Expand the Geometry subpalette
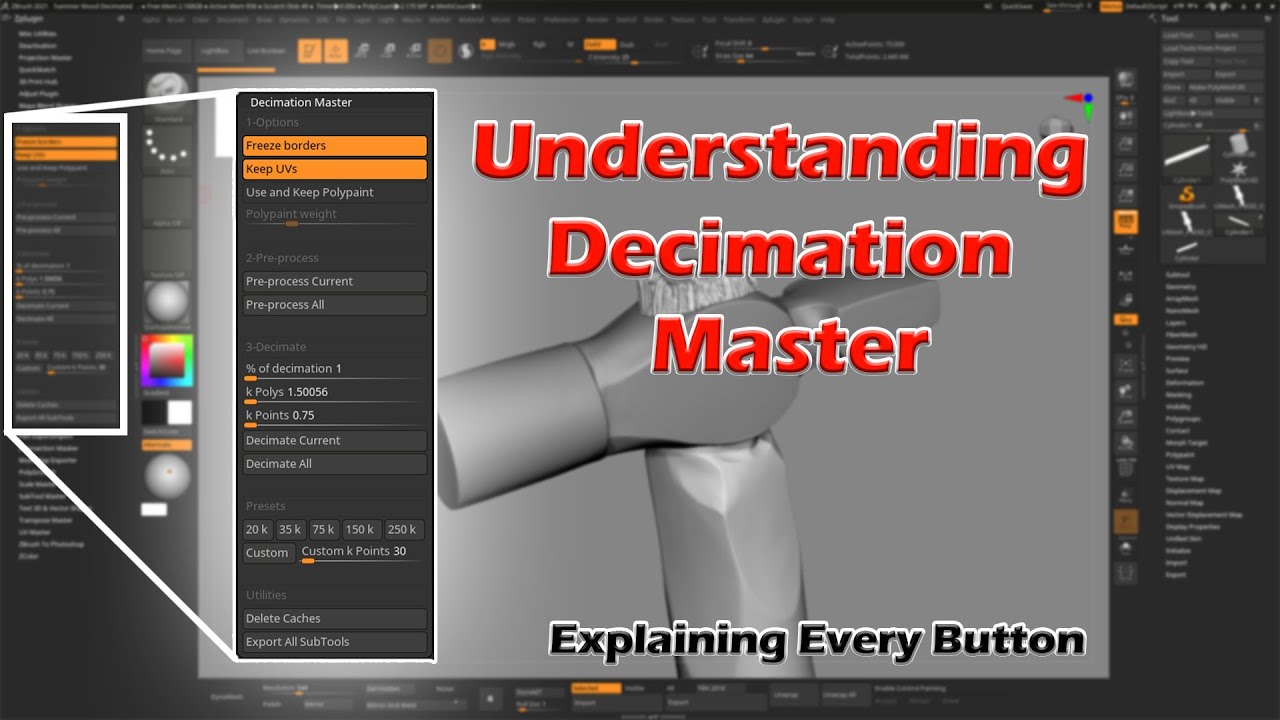1280x720 pixels. point(1180,287)
